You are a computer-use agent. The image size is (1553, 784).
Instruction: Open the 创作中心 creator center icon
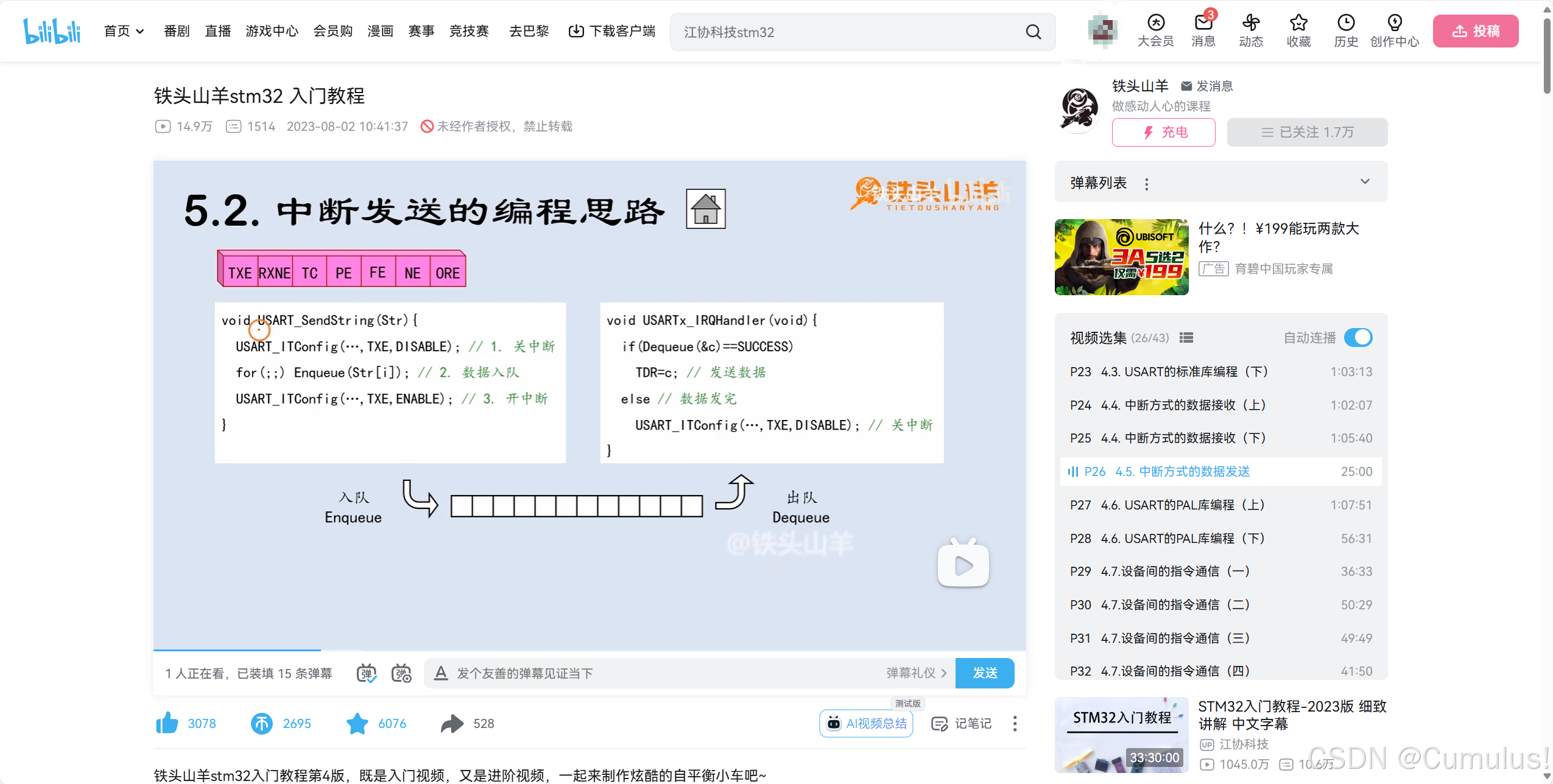(1394, 30)
